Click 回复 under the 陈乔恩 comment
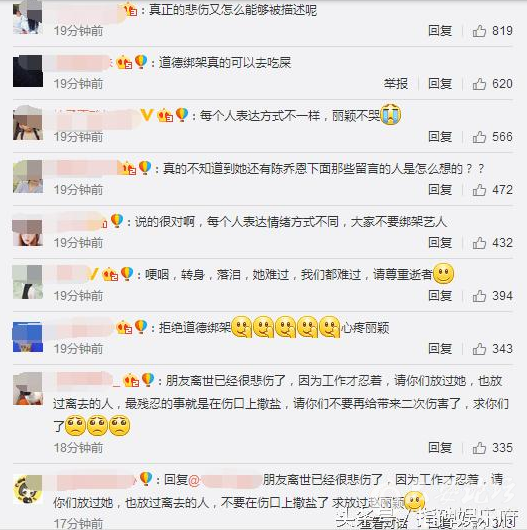Screen dimensions: 527x530 tap(440, 190)
